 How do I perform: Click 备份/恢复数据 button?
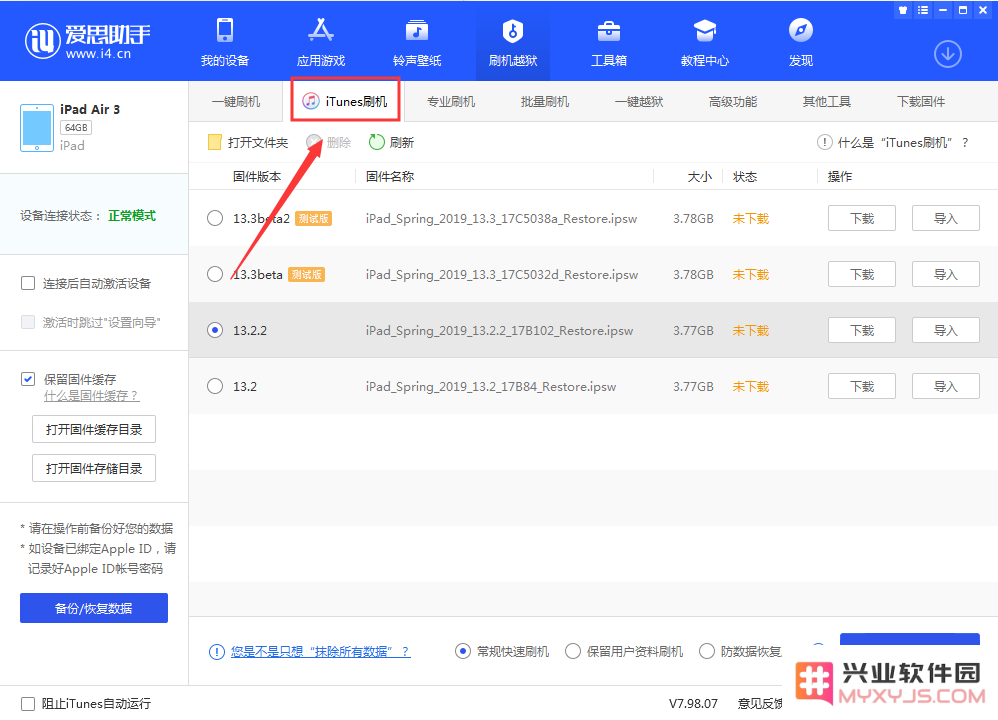94,609
